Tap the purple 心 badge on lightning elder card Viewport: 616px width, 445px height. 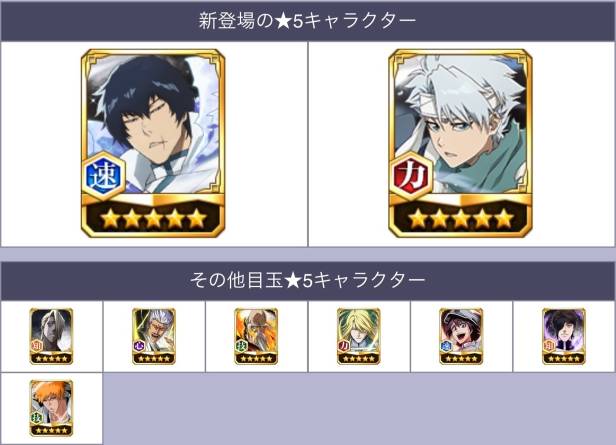pos(139,346)
